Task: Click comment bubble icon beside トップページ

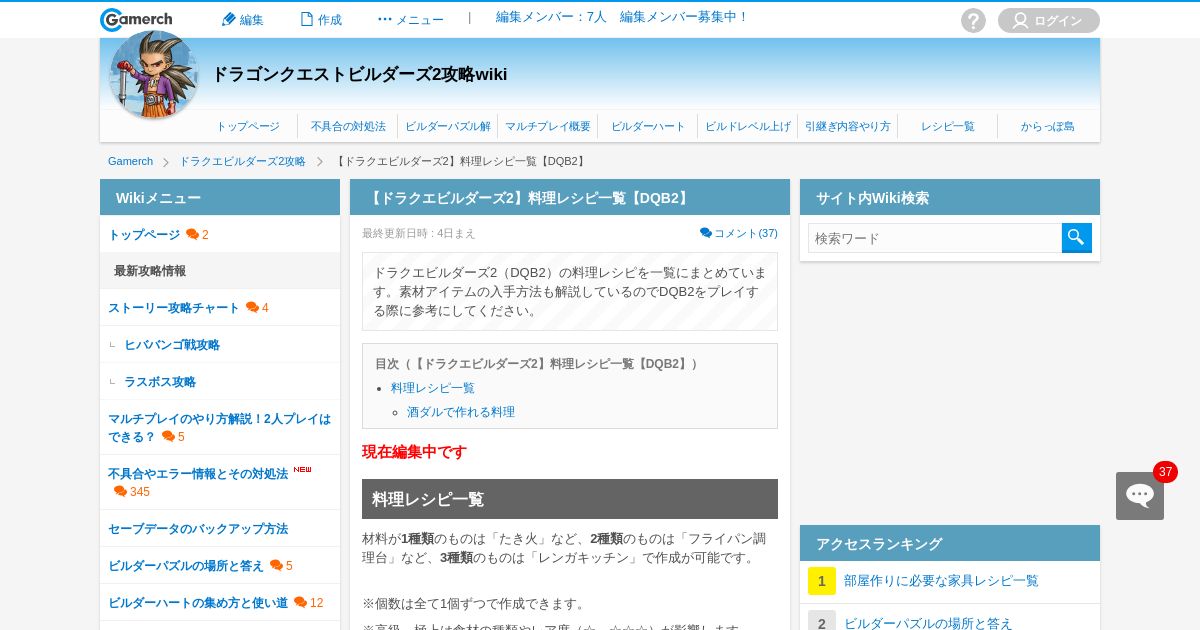Action: click(x=193, y=235)
